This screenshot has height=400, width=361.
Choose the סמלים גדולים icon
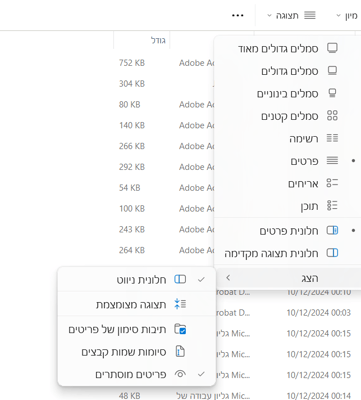(332, 71)
